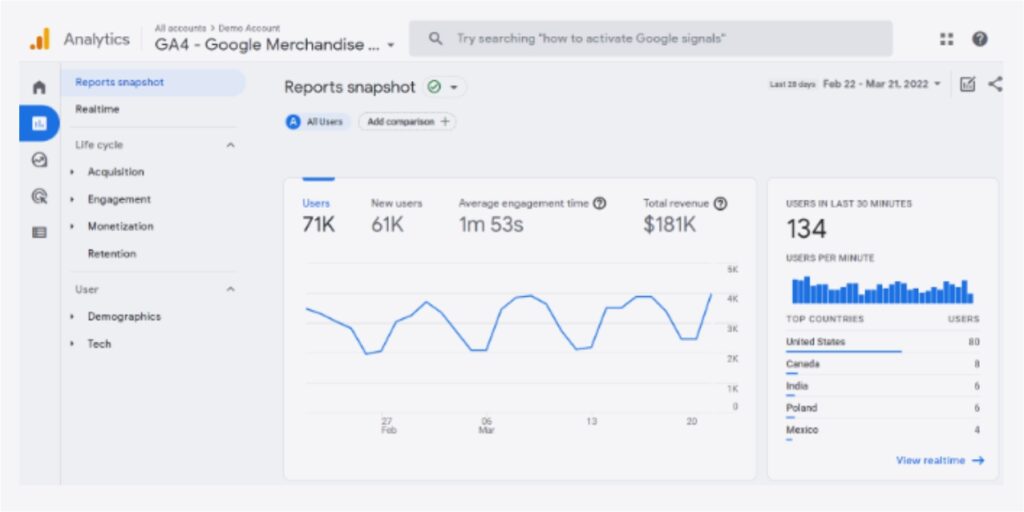1024x512 pixels.
Task: Open the Explore icon in left rail
Action: pyautogui.click(x=39, y=159)
